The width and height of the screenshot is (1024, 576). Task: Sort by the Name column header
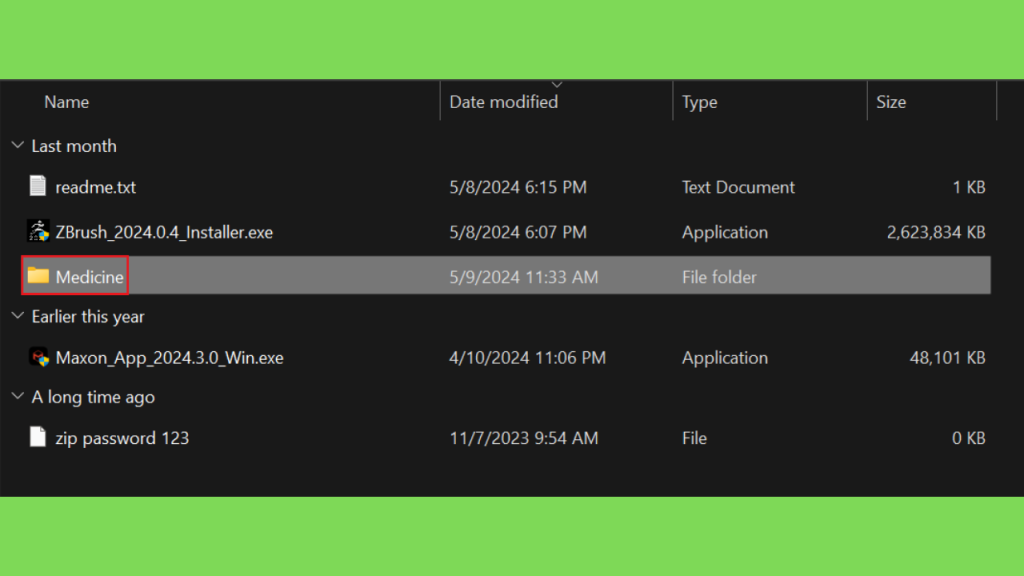point(67,102)
